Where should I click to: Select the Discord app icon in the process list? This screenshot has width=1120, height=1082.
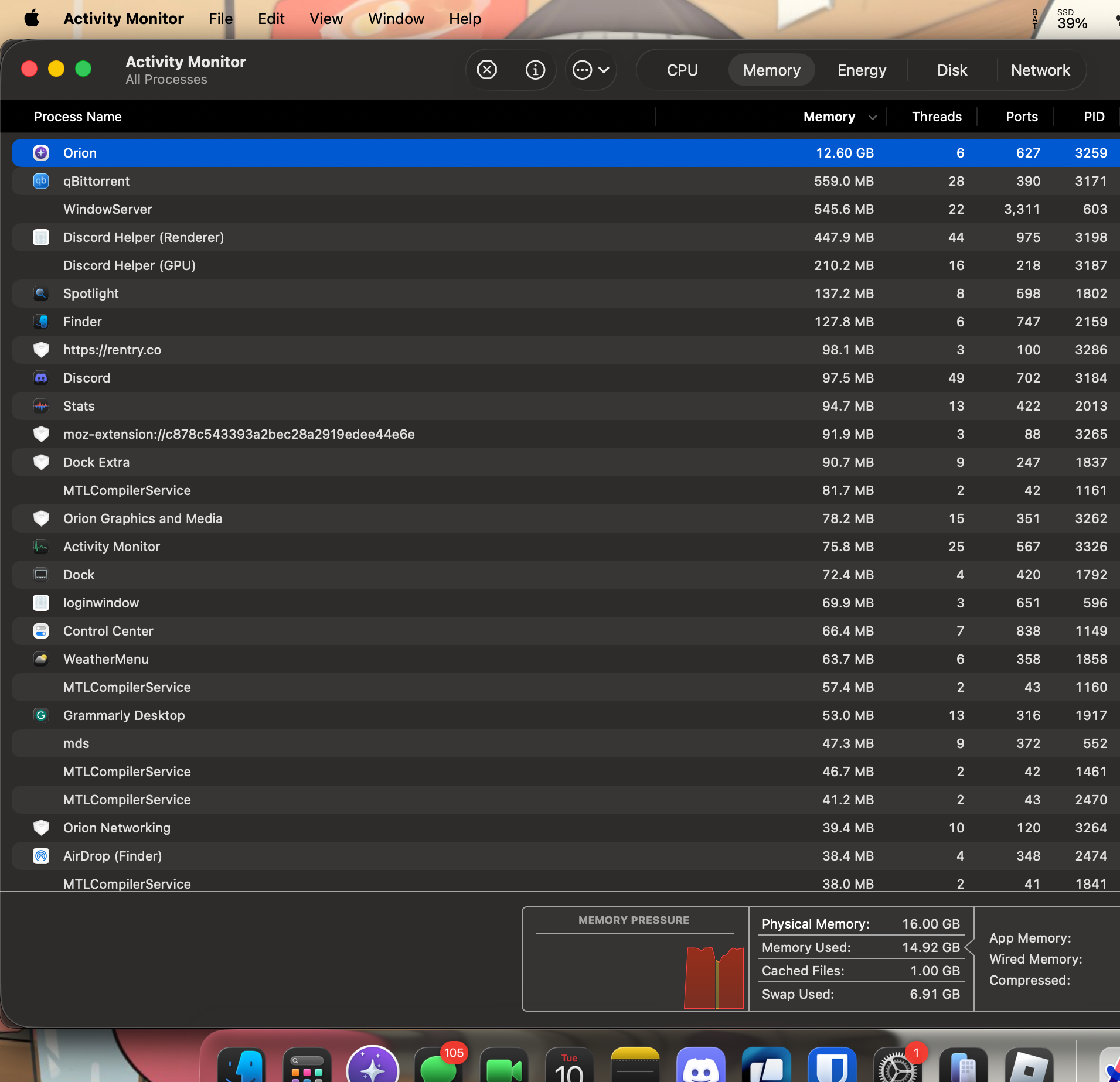tap(40, 378)
